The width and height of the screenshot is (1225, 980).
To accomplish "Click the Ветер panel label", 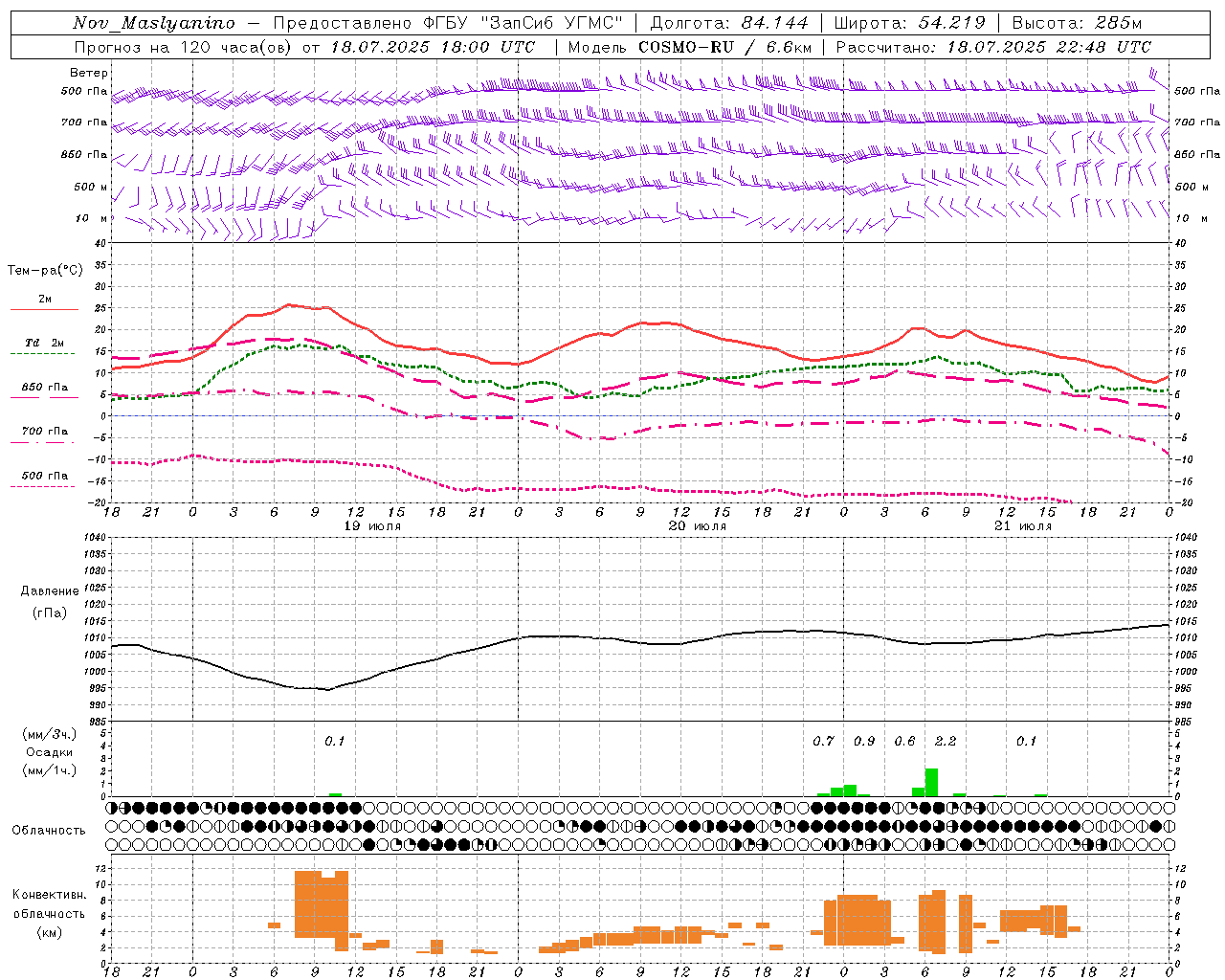I will pos(89,73).
